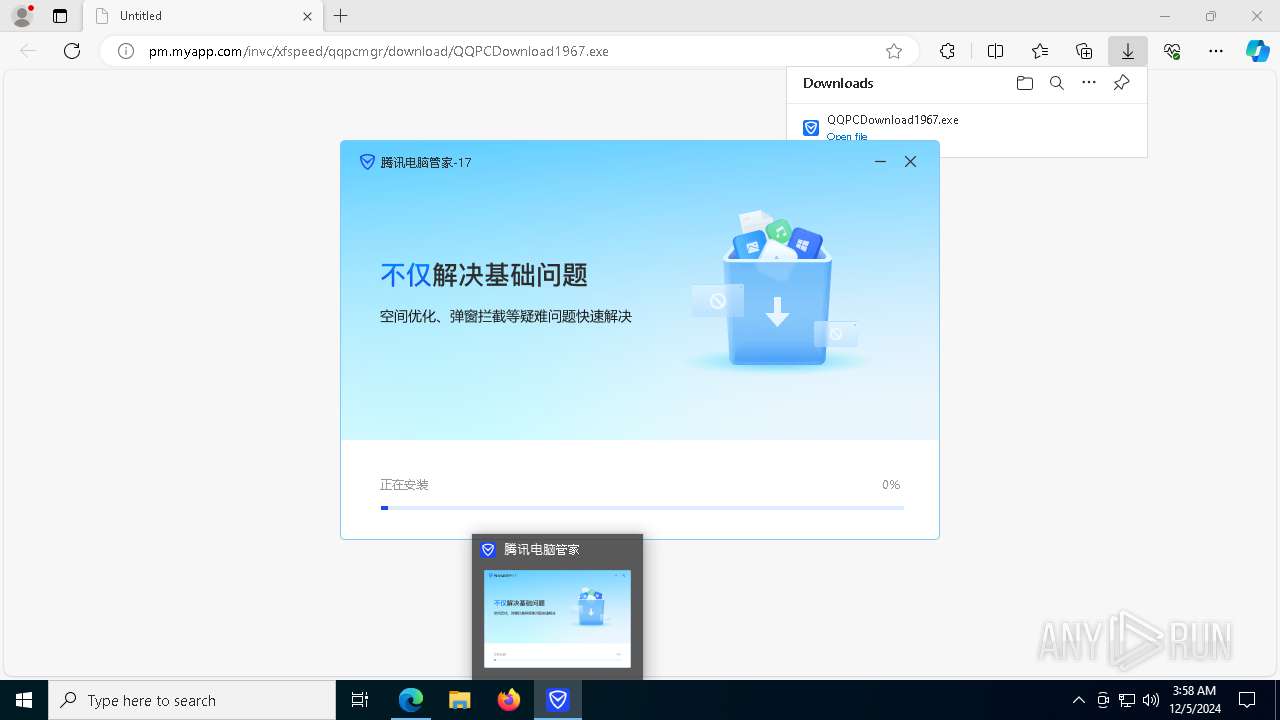Open file link under QQPCDownload1967.exe
Viewport: 1280px width, 720px height.
pos(847,136)
